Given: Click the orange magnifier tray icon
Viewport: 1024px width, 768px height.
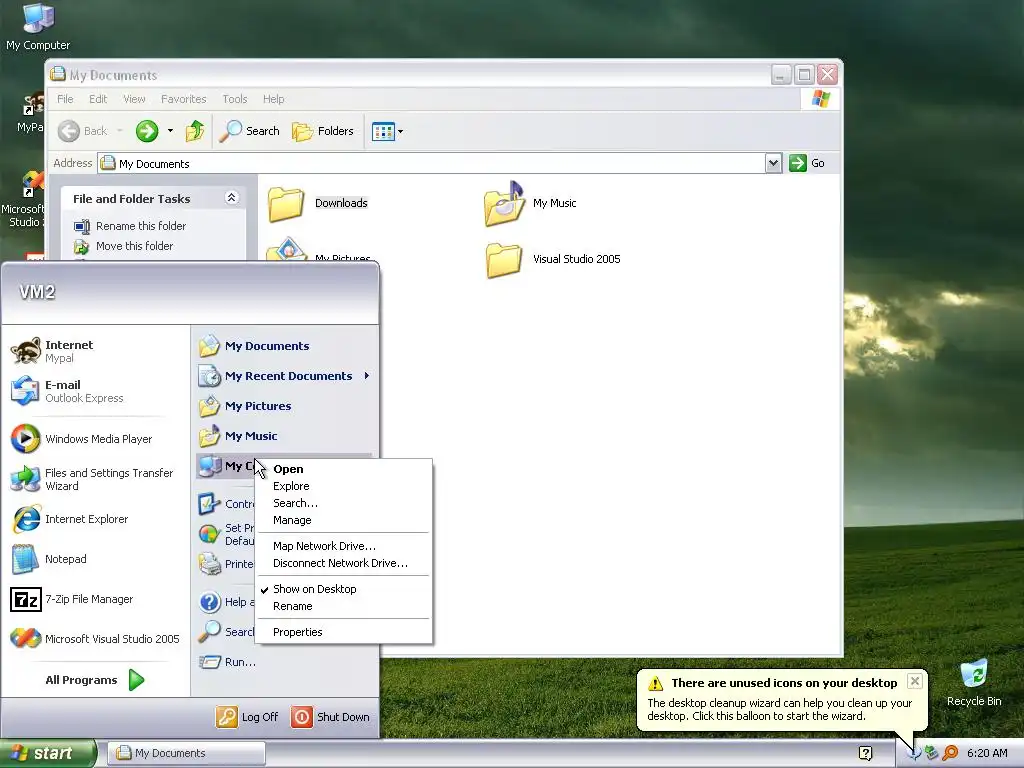Looking at the screenshot, I should 950,754.
